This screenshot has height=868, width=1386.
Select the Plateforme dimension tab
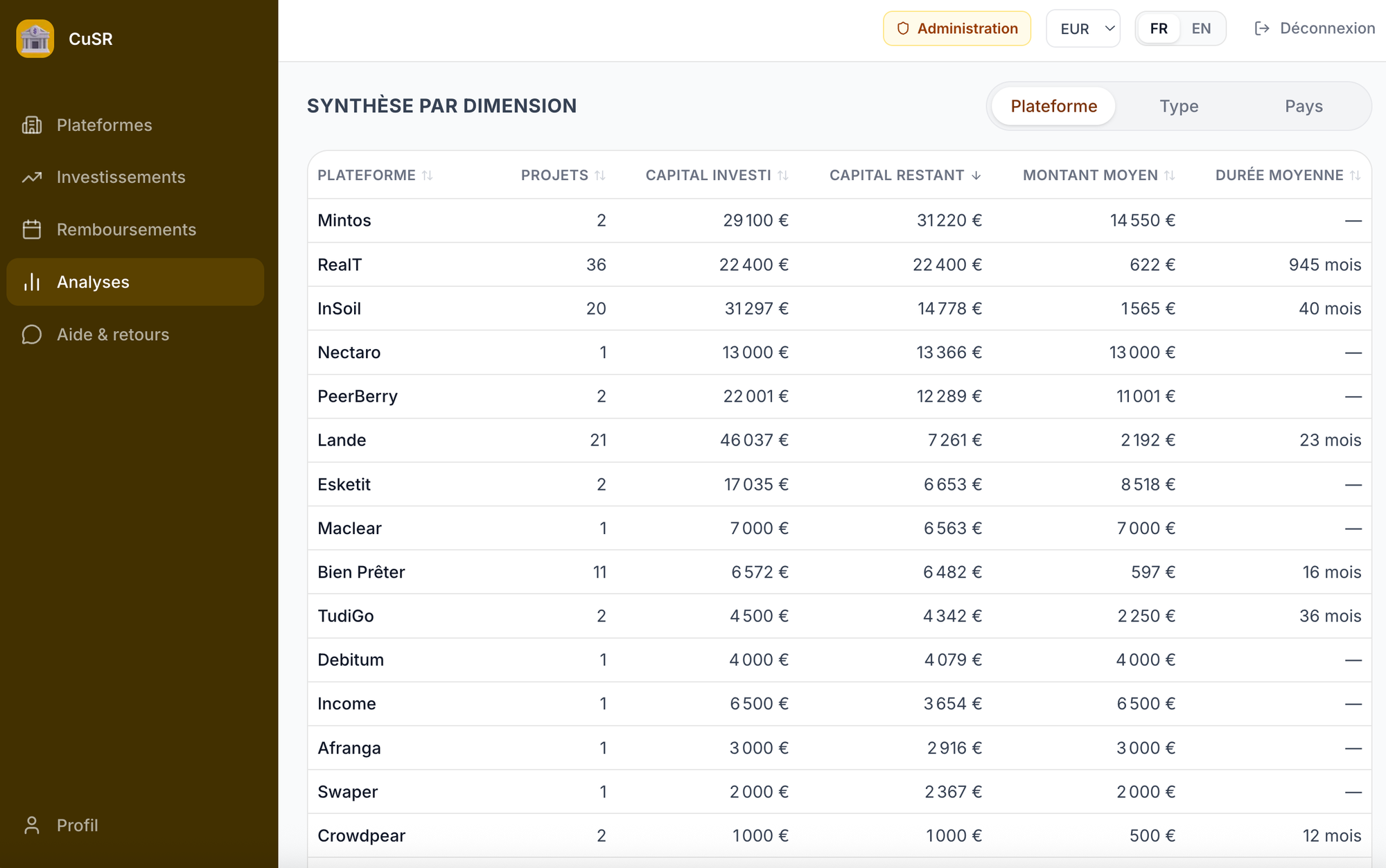tap(1053, 106)
